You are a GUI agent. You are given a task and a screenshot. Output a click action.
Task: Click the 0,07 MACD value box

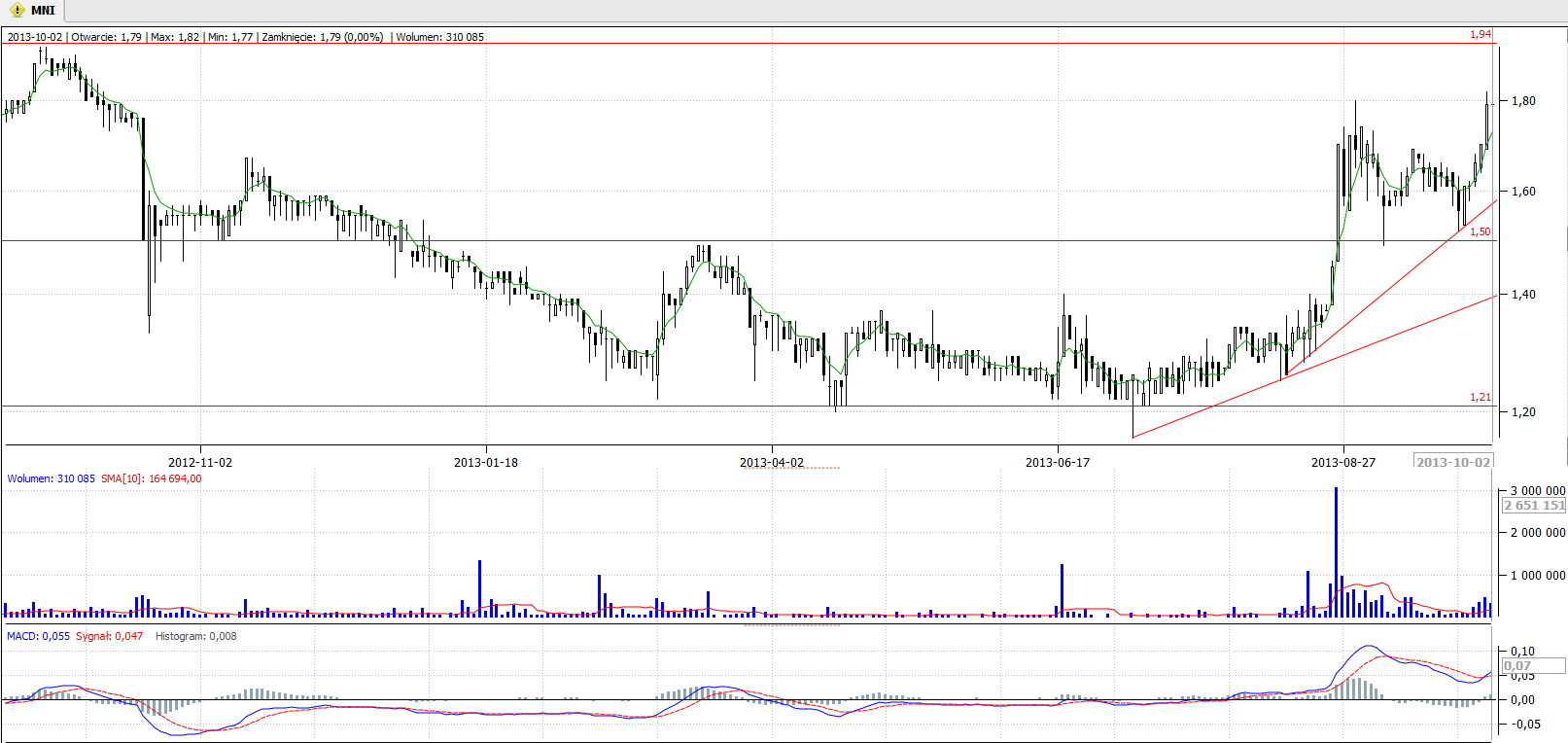(x=1534, y=665)
